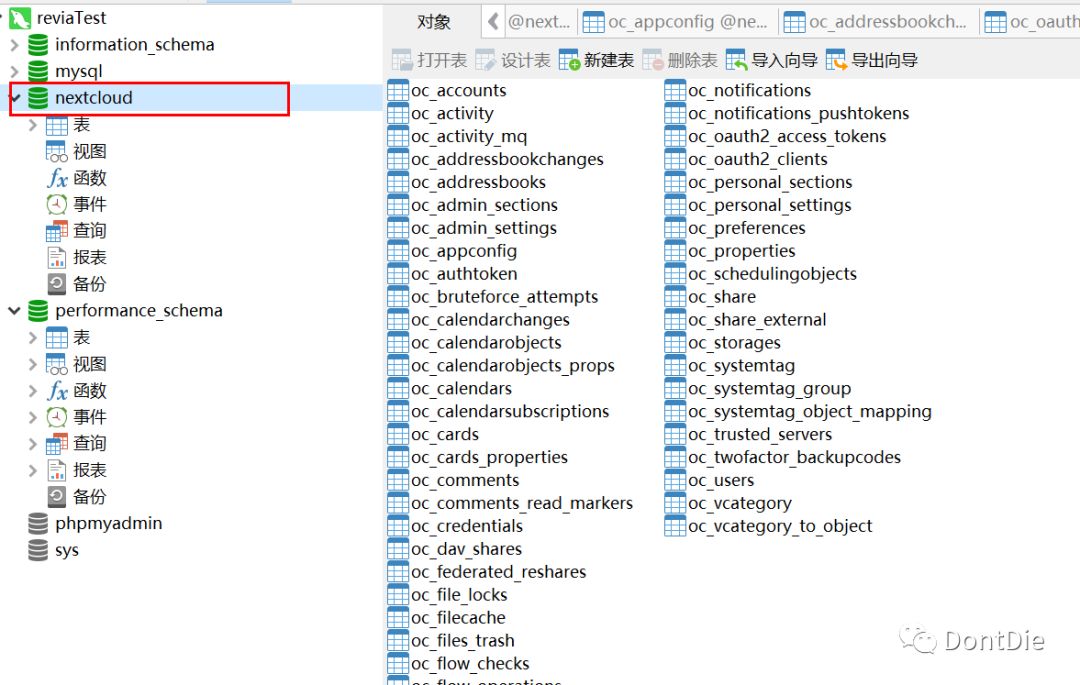Click the 表 tables icon under nextcloud
The height and width of the screenshot is (685, 1080).
click(x=57, y=125)
